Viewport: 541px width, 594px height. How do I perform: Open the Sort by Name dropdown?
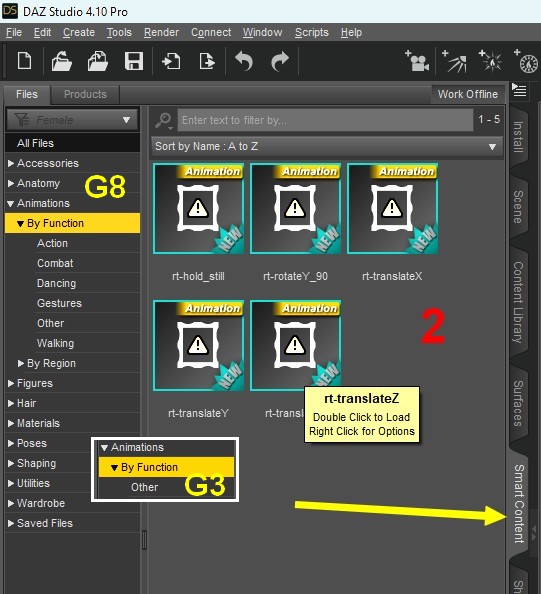point(327,147)
